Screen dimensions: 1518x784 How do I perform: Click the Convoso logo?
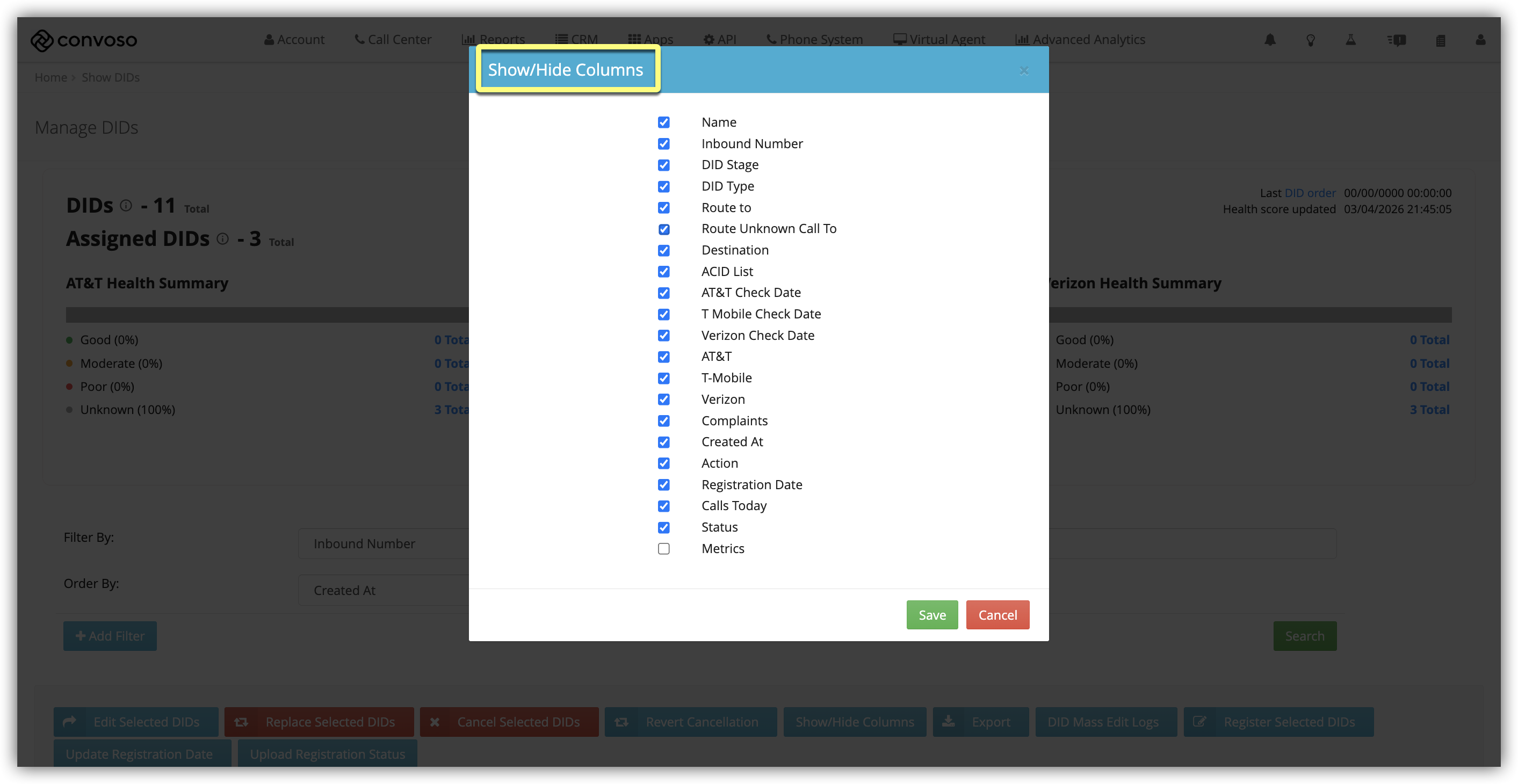[x=84, y=40]
